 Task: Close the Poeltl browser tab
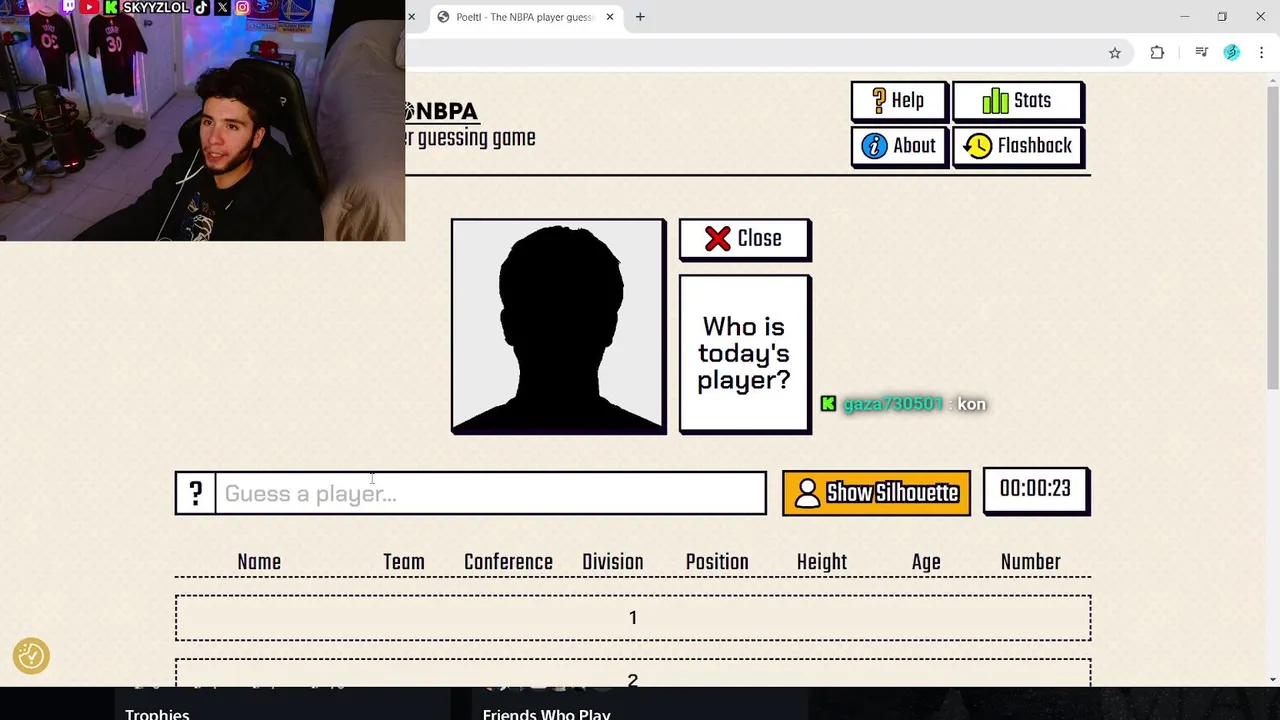[x=610, y=17]
